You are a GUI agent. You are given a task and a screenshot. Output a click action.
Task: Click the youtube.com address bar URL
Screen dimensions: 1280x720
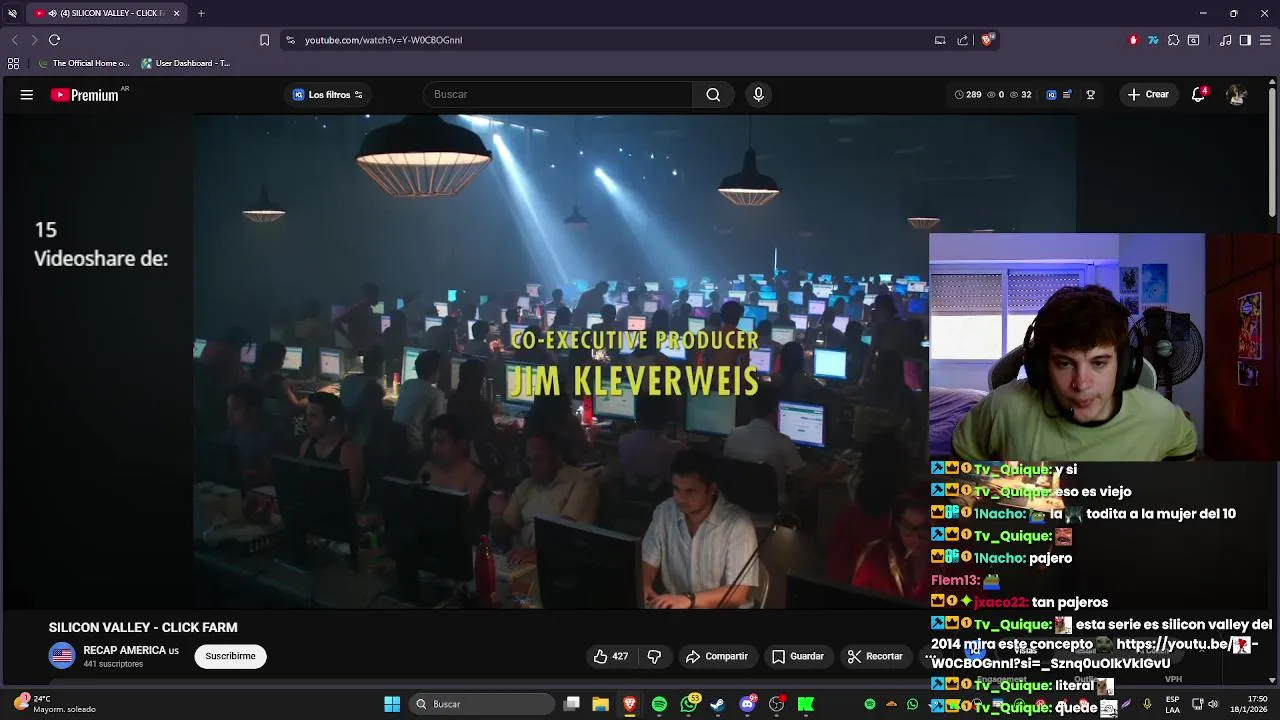tap(383, 40)
